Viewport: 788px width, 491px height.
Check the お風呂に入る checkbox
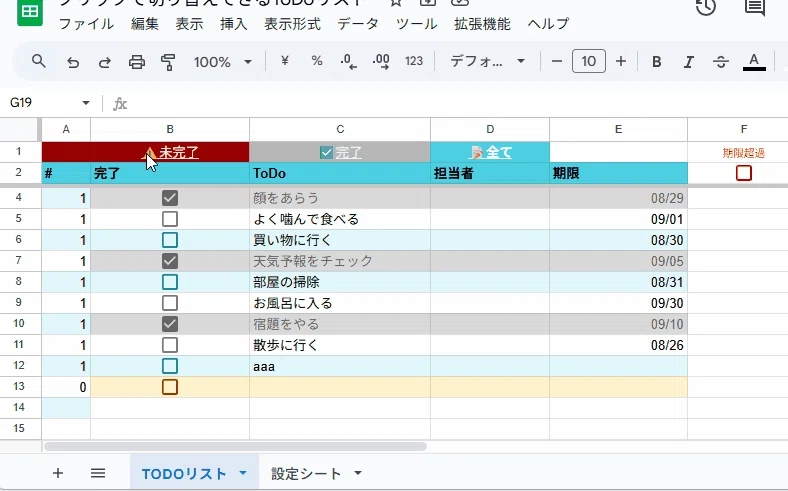(170, 303)
